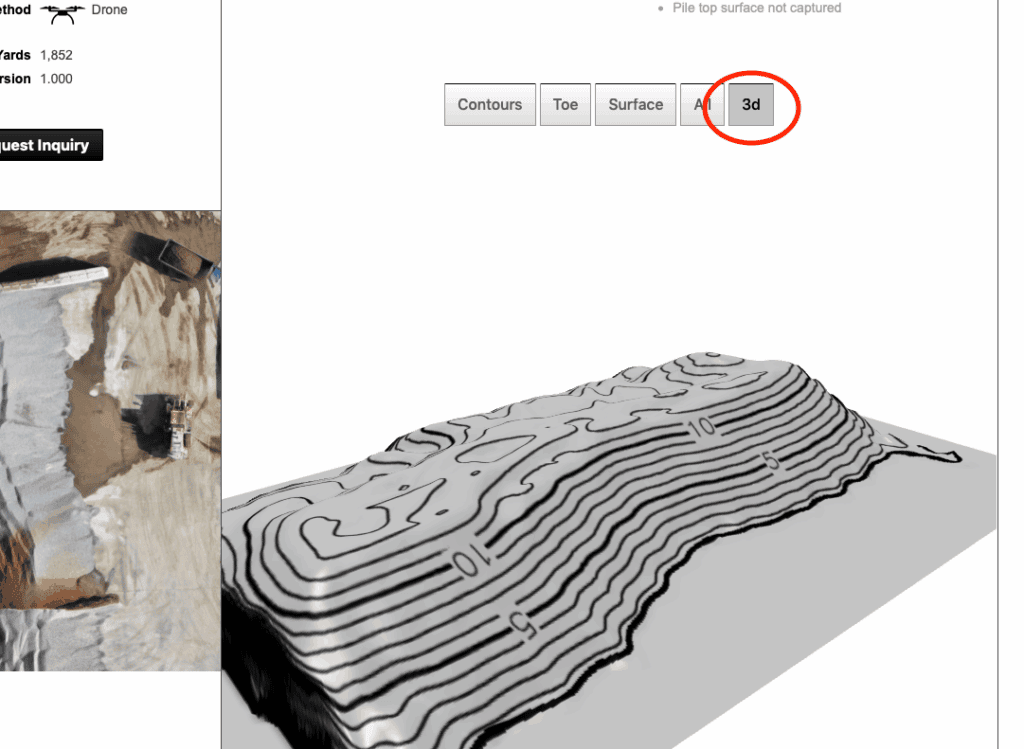Click the drone icon beside the method label
1024x749 pixels.
pyautogui.click(x=62, y=12)
